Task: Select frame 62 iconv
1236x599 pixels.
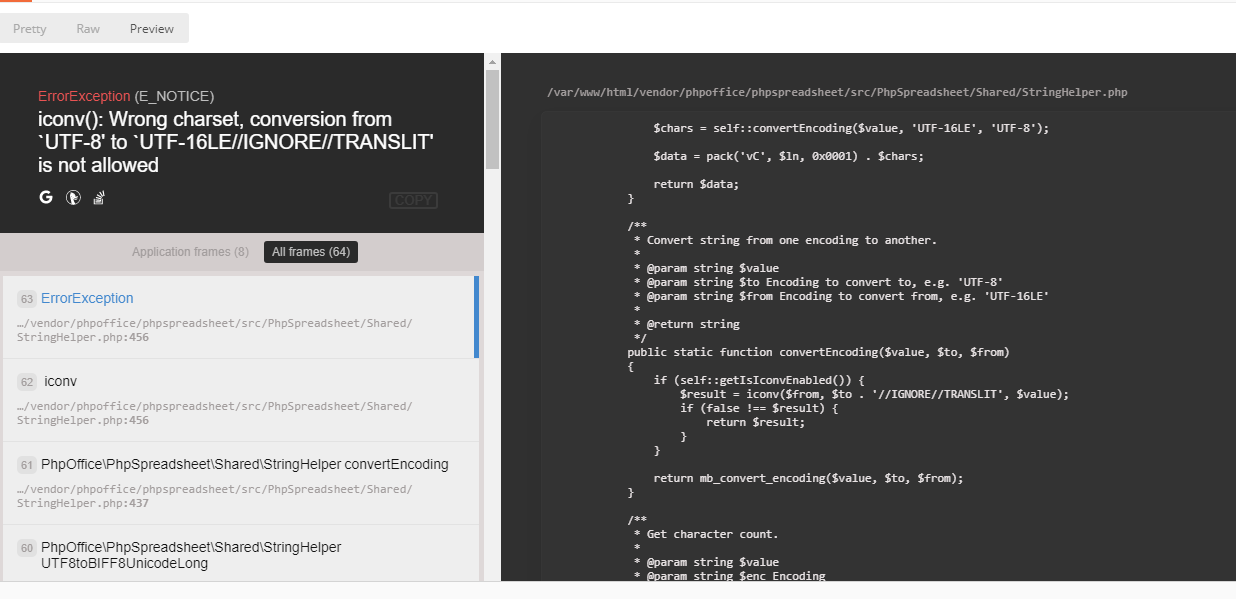Action: coord(60,381)
